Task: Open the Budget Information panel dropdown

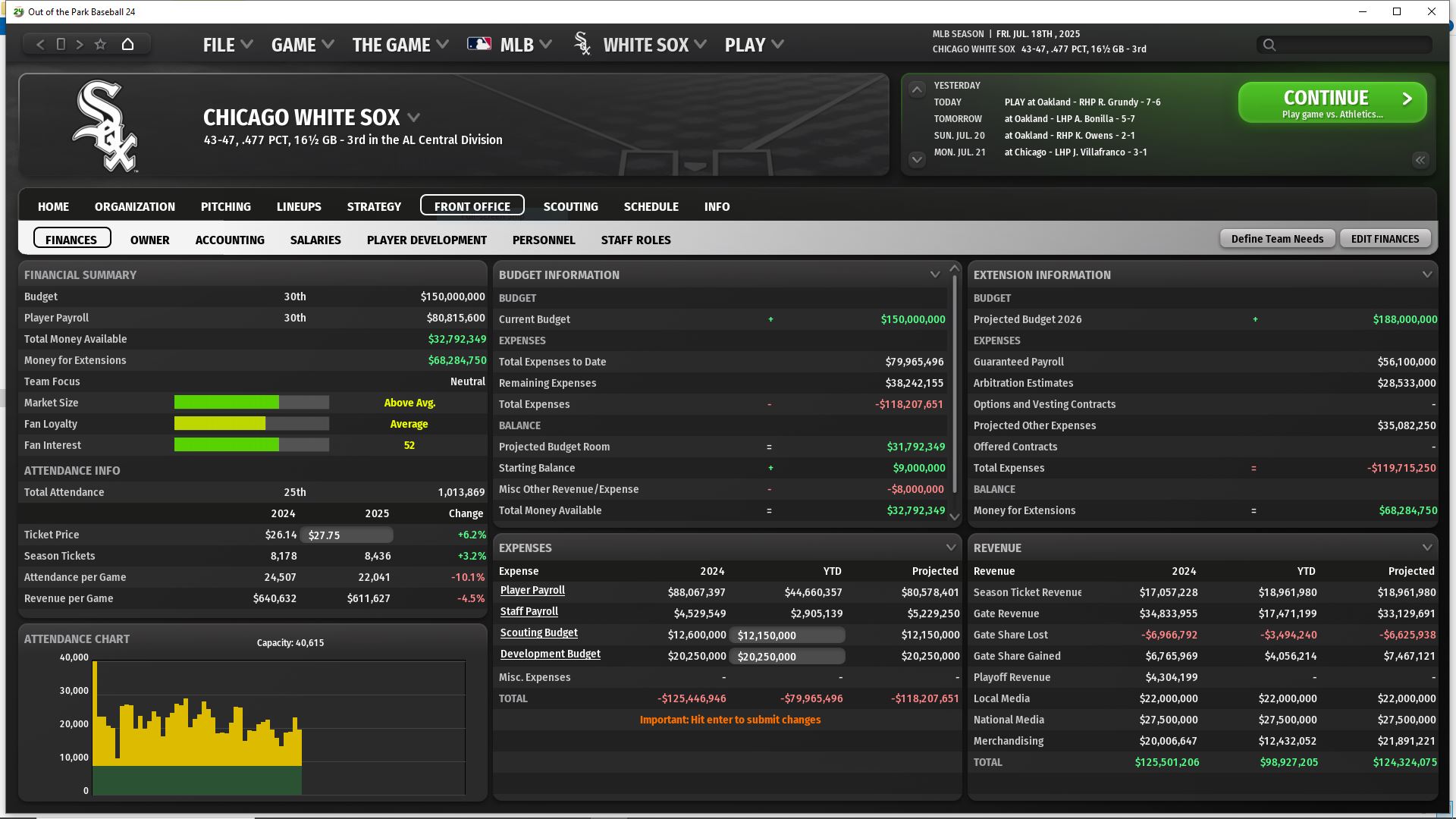Action: click(934, 275)
